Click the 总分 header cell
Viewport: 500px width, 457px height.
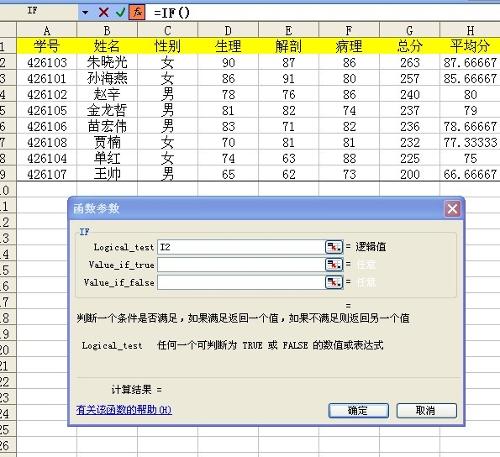410,46
